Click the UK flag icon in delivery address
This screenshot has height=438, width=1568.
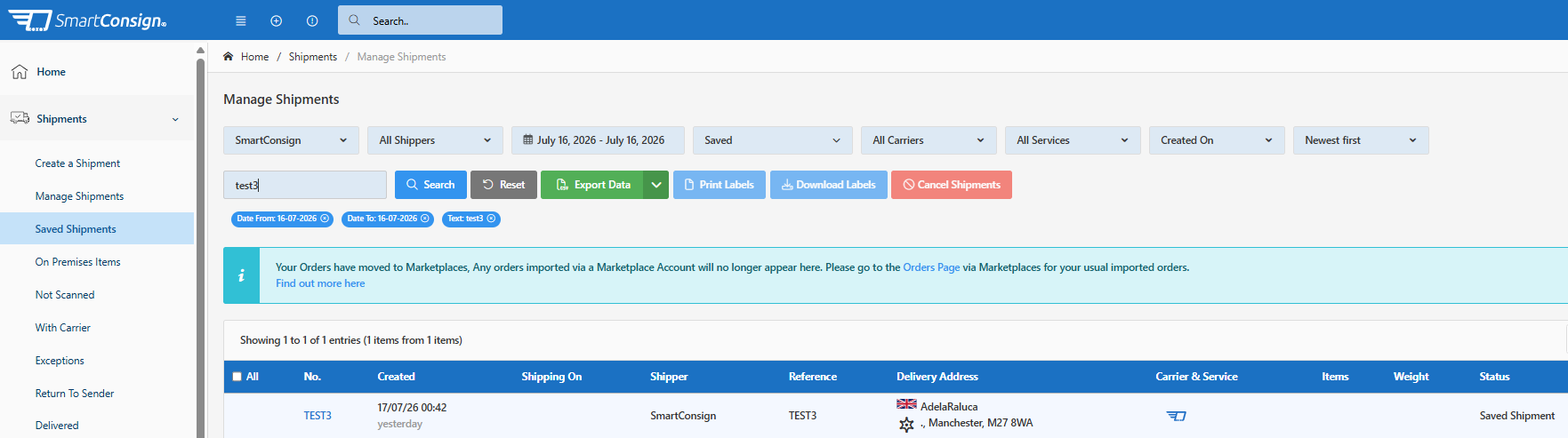(x=906, y=404)
